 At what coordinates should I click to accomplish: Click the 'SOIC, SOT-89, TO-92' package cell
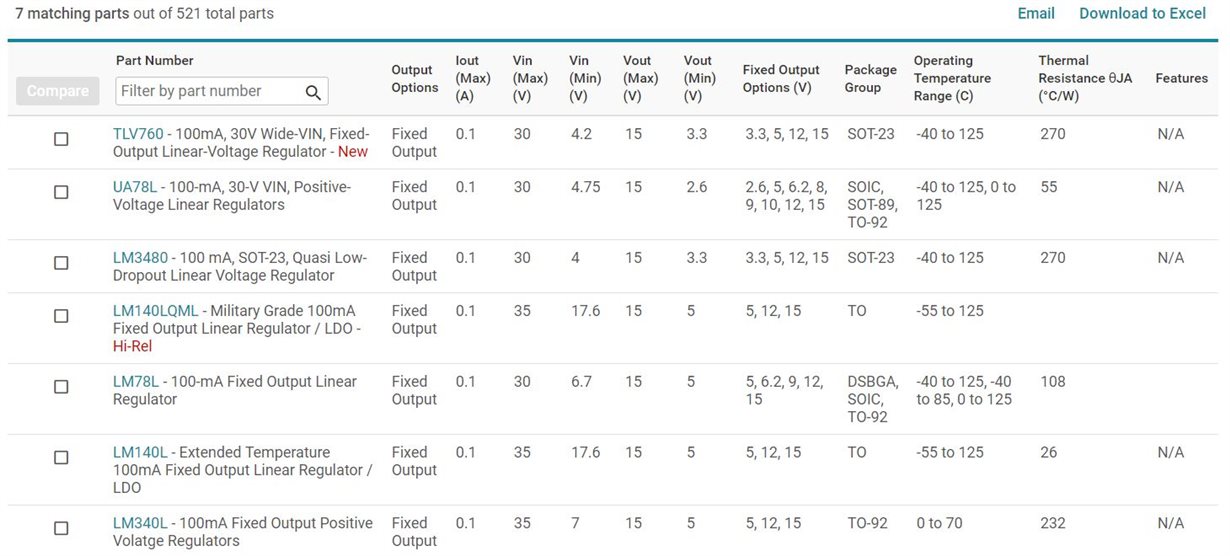coord(871,205)
